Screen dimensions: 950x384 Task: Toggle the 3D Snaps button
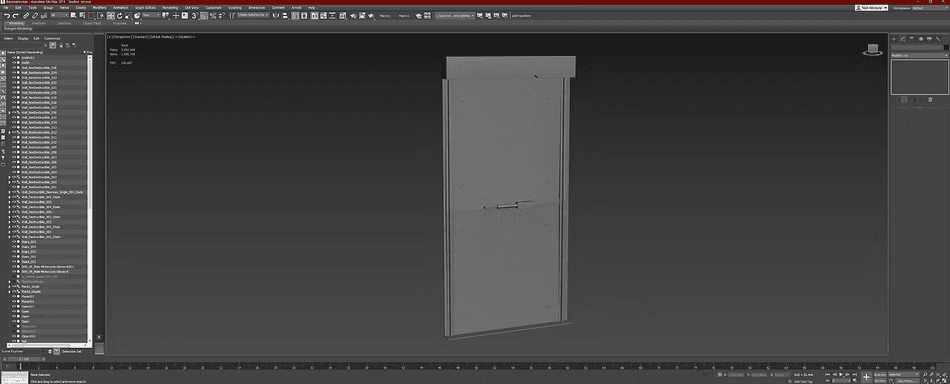point(194,15)
